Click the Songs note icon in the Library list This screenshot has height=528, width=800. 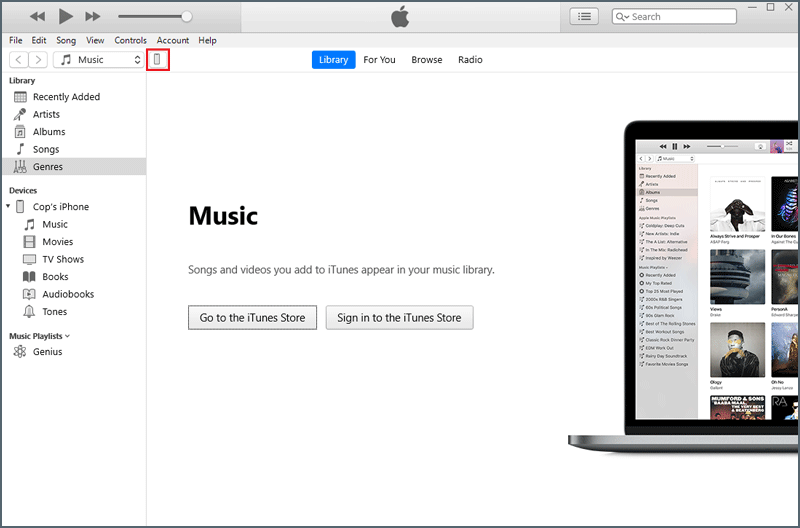[20, 149]
